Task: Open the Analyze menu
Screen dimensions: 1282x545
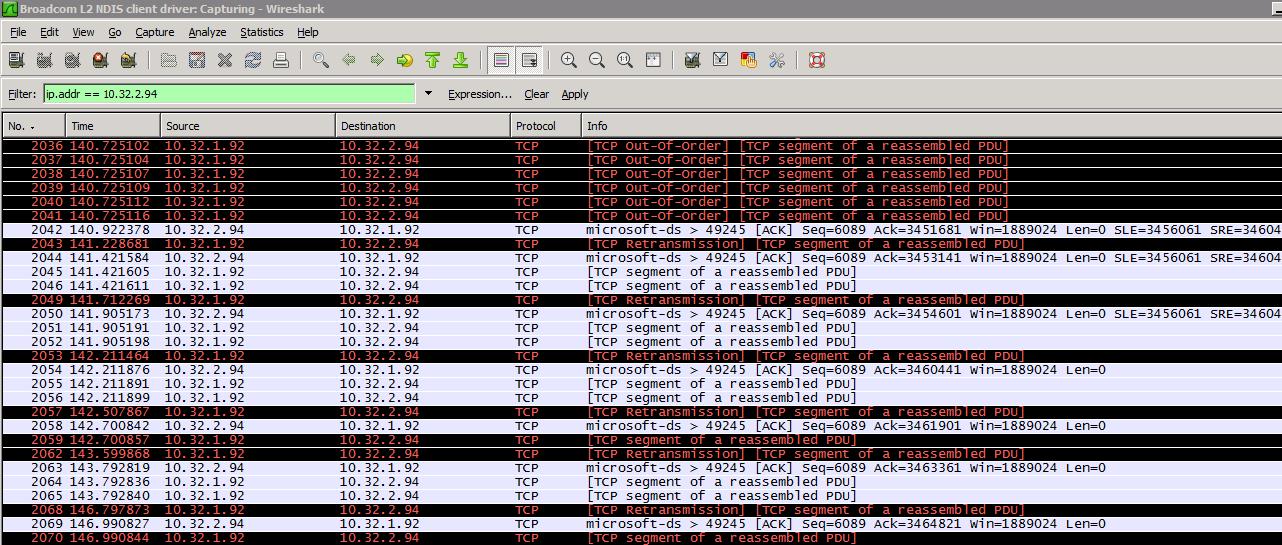Action: click(x=207, y=32)
